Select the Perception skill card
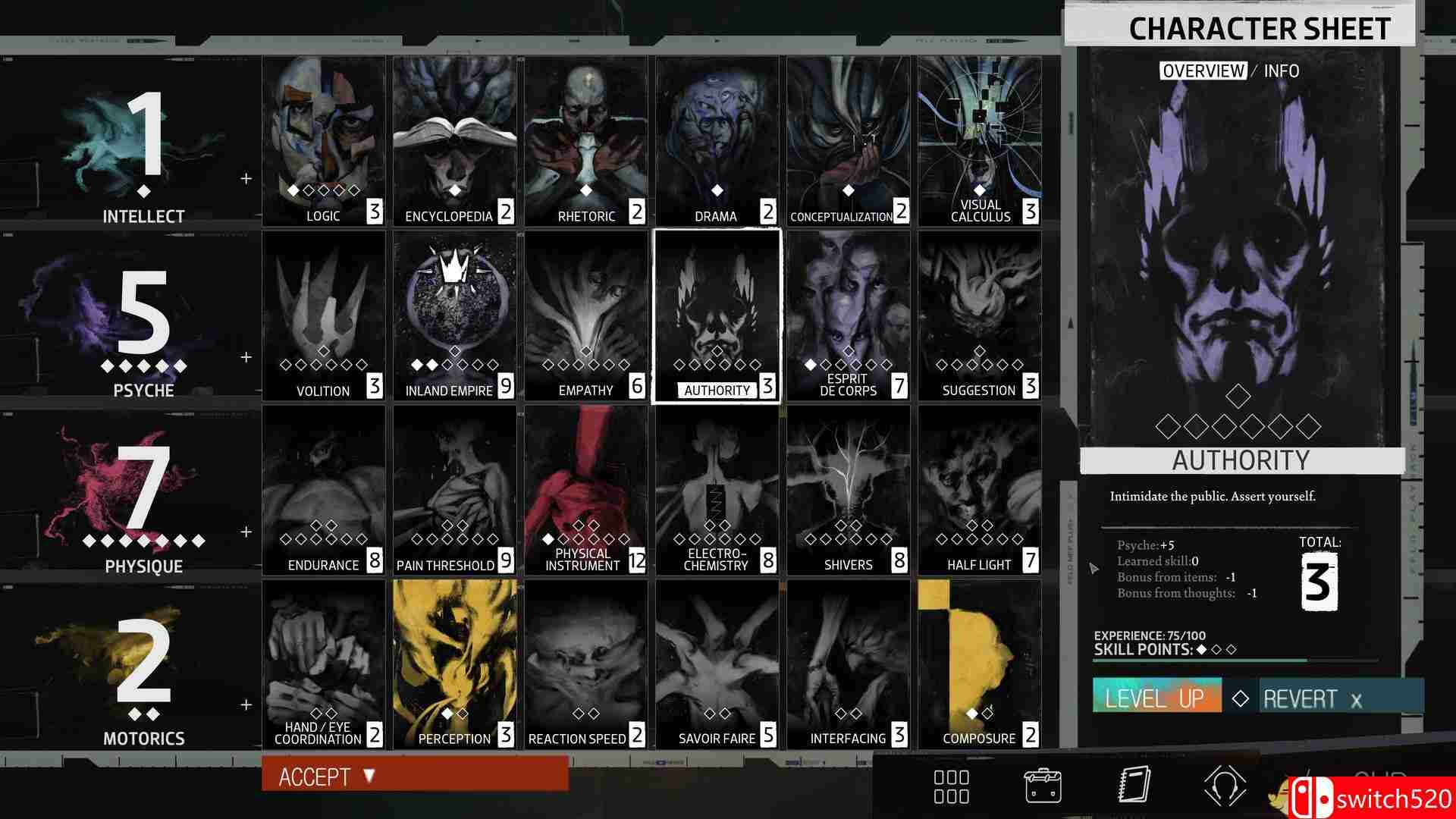The height and width of the screenshot is (819, 1456). [455, 664]
